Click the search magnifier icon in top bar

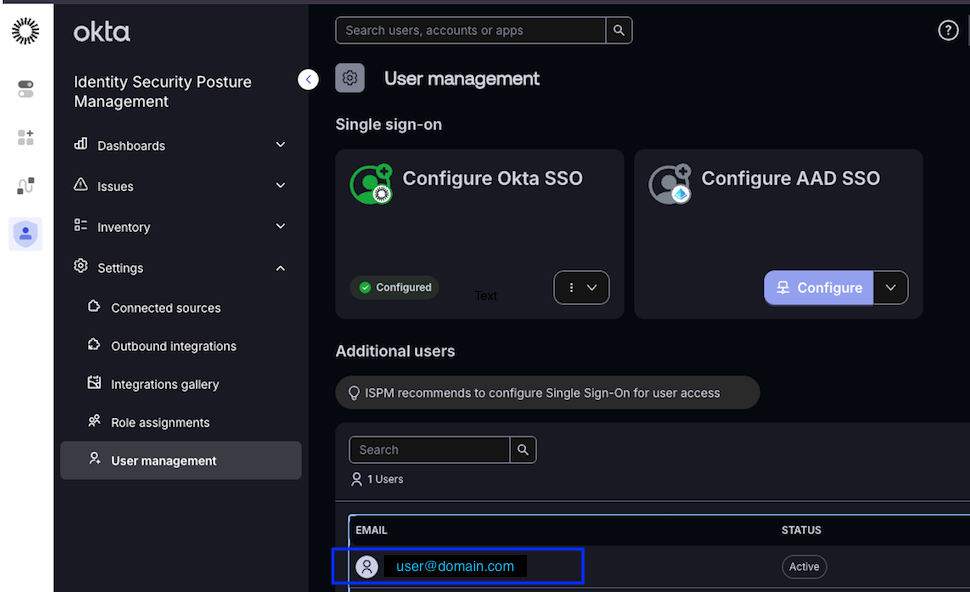pyautogui.click(x=619, y=30)
